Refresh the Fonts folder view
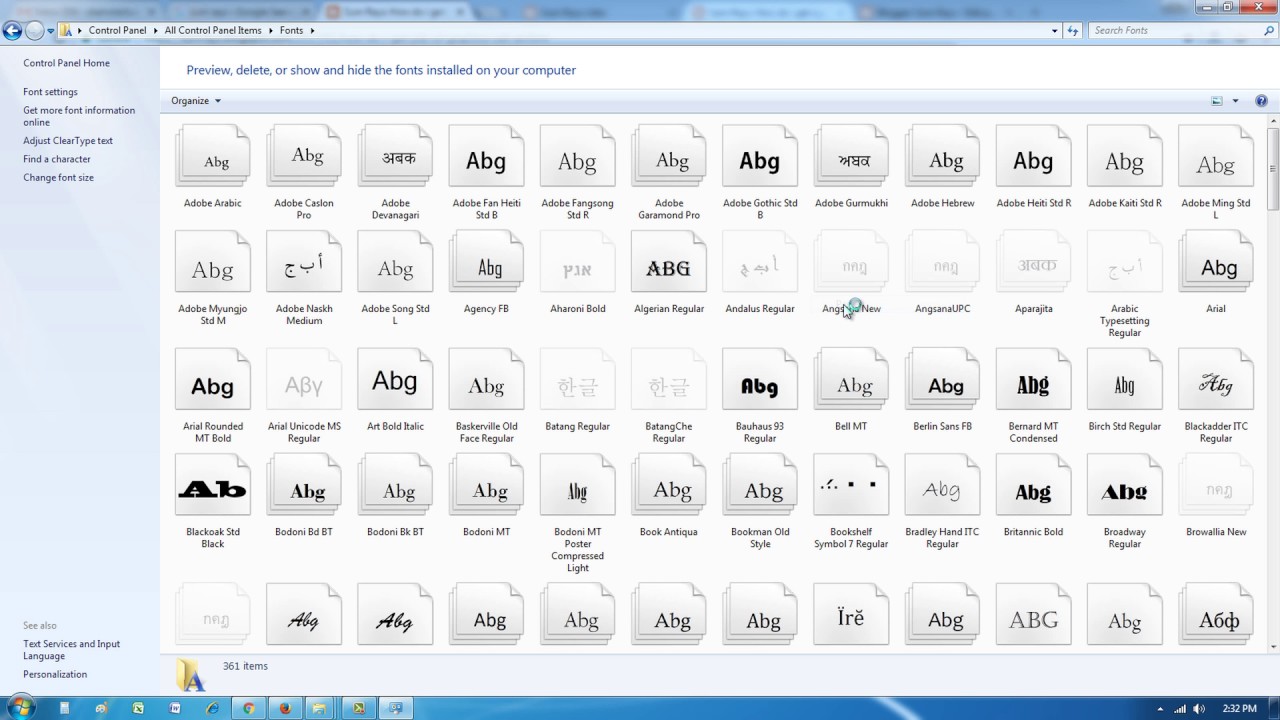The image size is (1280, 720). pos(1073,30)
